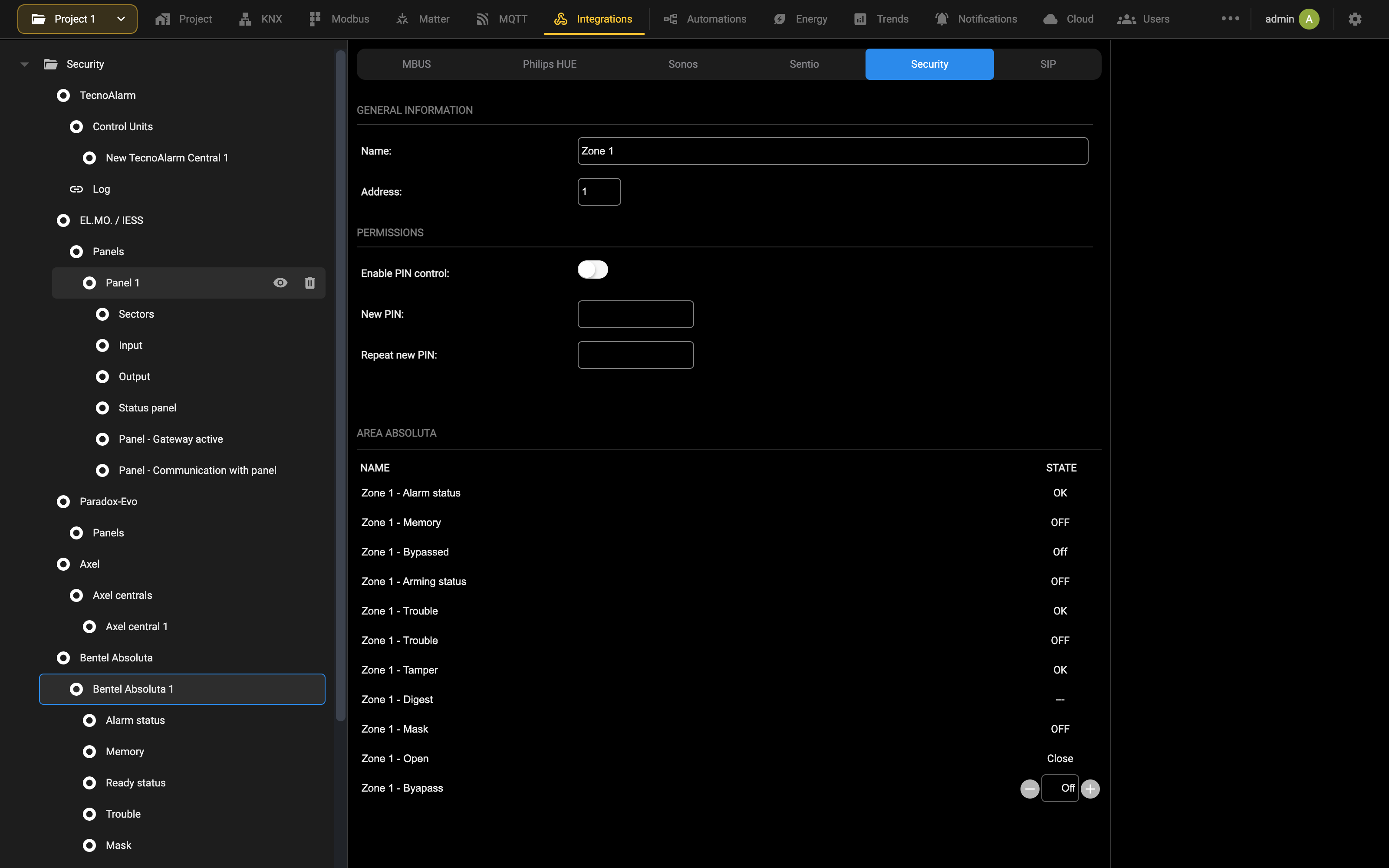Open the settings gear icon
Image resolution: width=1389 pixels, height=868 pixels.
click(x=1355, y=19)
